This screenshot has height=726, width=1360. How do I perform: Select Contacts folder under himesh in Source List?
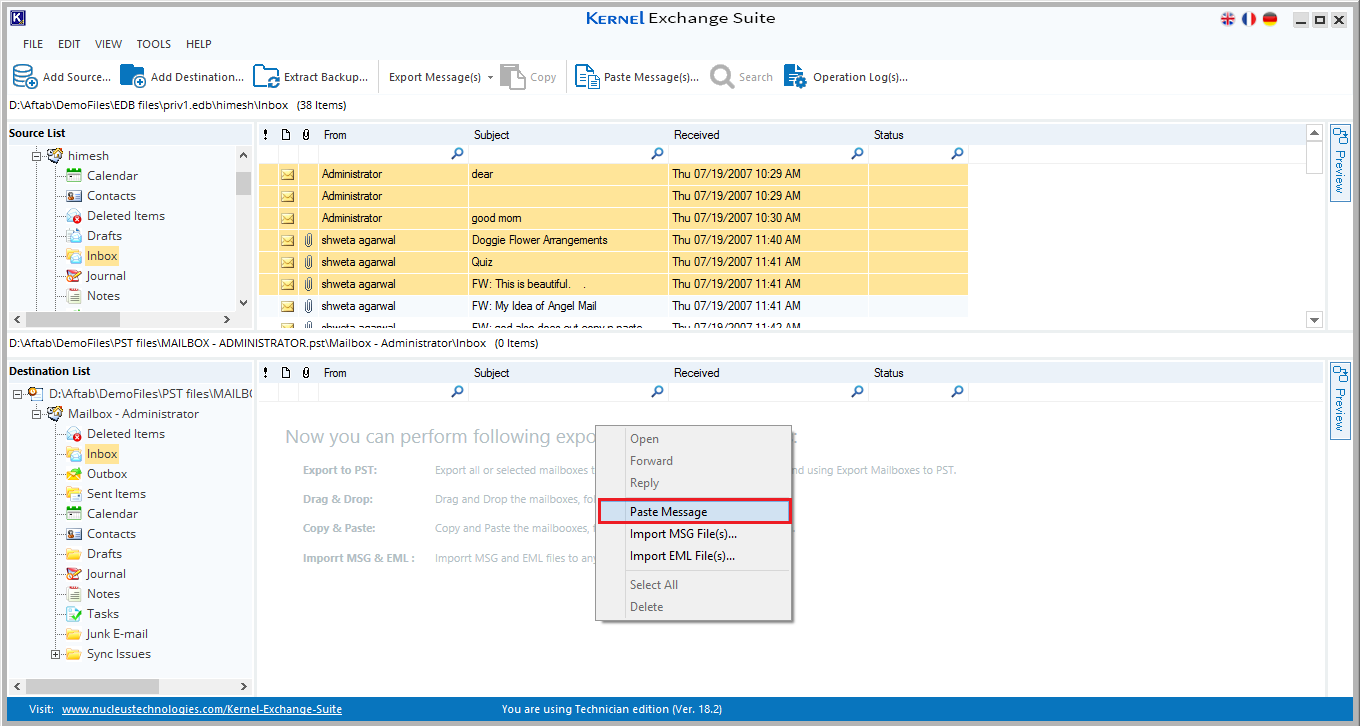coord(111,196)
